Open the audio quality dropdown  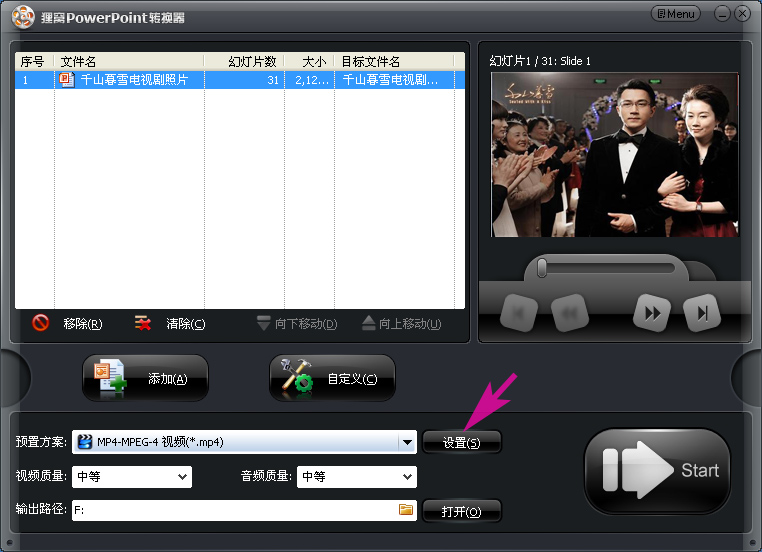(x=407, y=477)
